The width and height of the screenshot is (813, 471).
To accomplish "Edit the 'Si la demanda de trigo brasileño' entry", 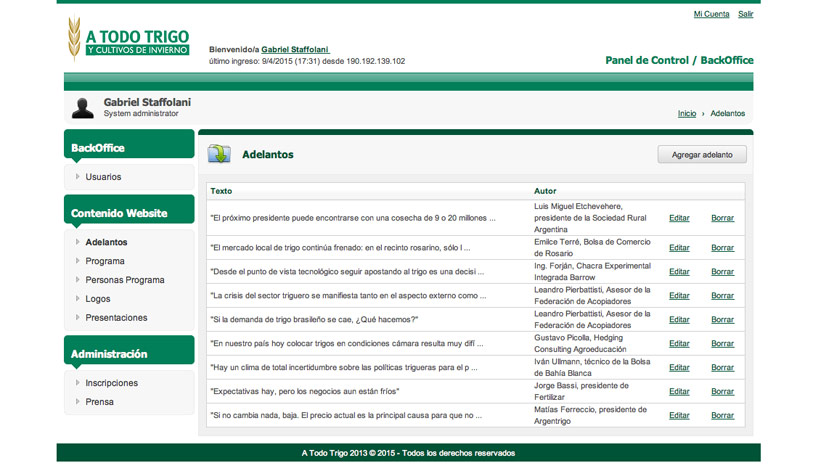I will (x=679, y=320).
